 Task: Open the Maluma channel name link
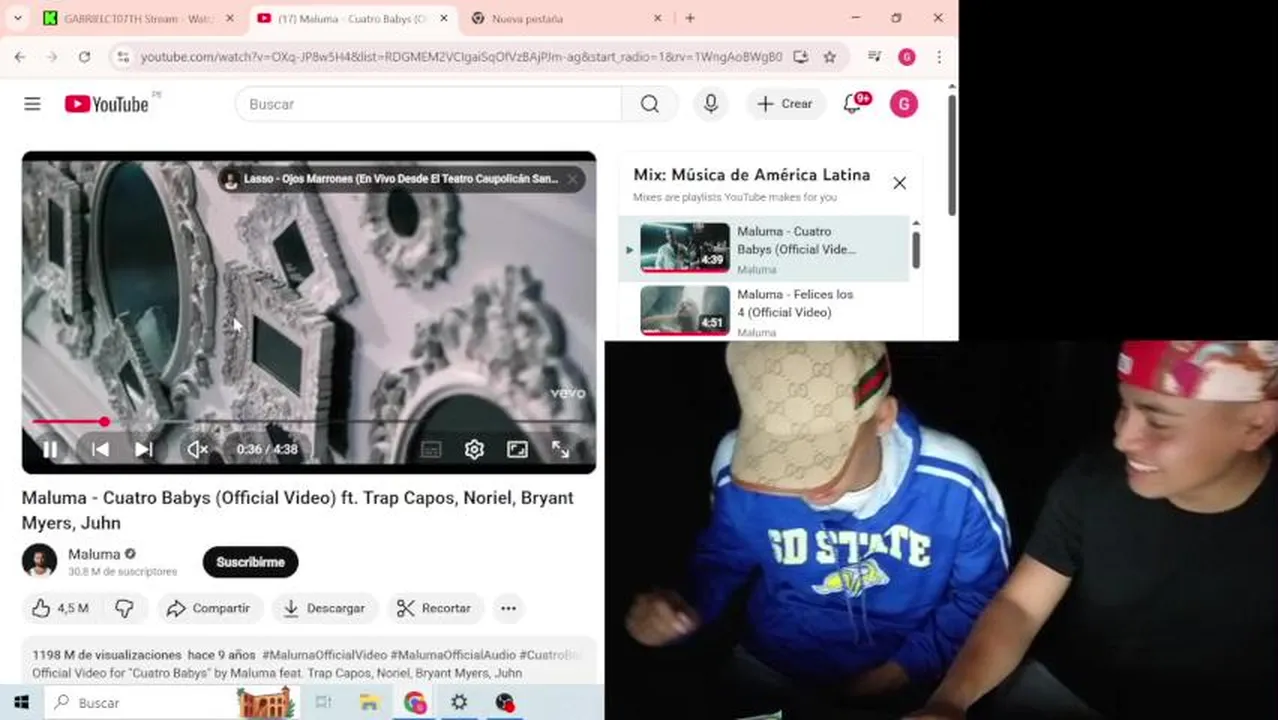coord(94,554)
